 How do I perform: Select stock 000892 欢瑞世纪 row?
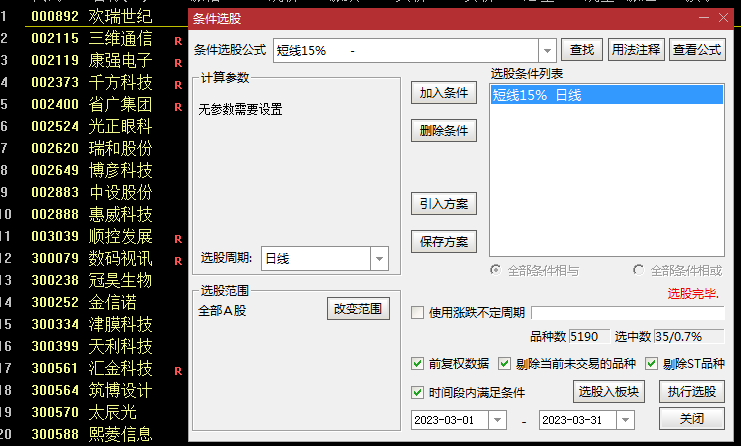click(92, 16)
